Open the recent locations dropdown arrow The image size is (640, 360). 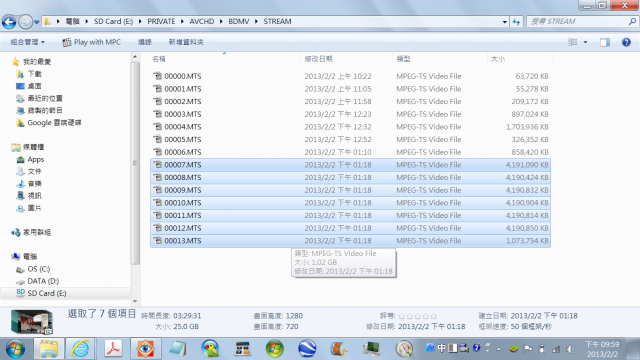tap(37, 22)
